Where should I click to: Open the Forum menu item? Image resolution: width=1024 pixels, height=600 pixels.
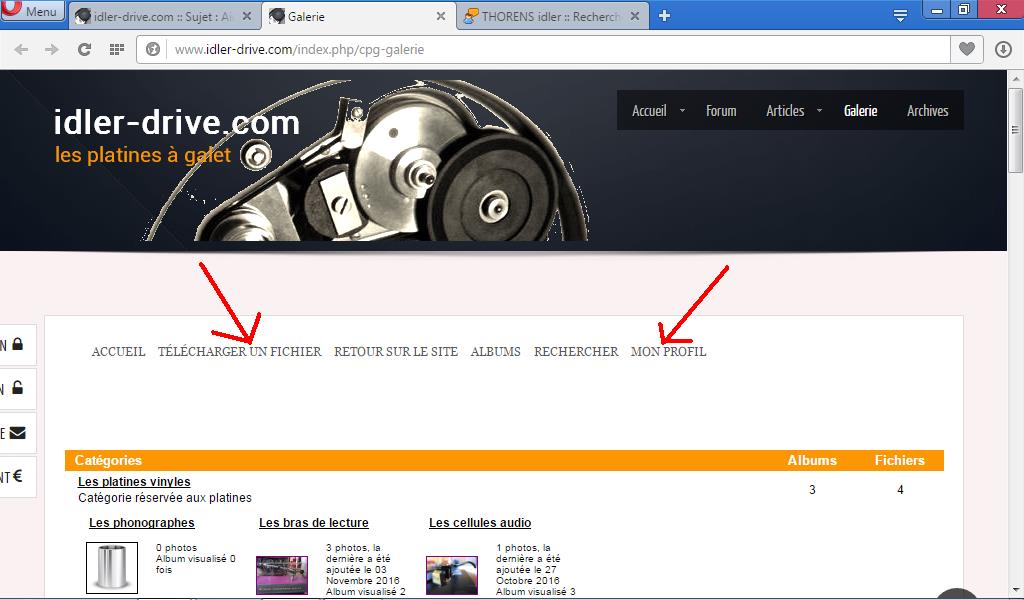coord(721,111)
